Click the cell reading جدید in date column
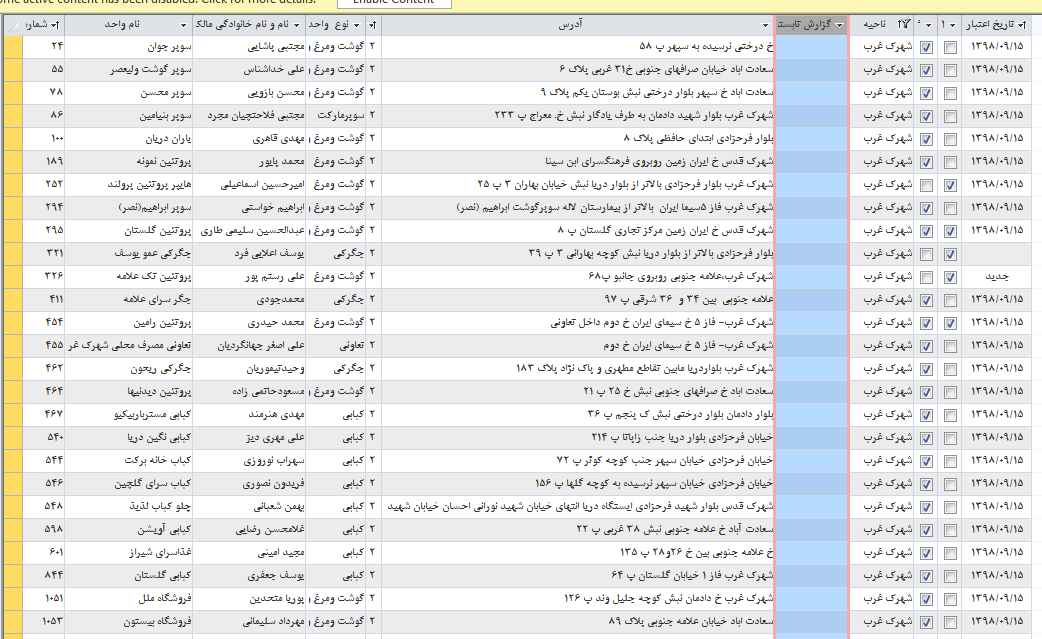Image resolution: width=1042 pixels, height=639 pixels. (x=996, y=277)
